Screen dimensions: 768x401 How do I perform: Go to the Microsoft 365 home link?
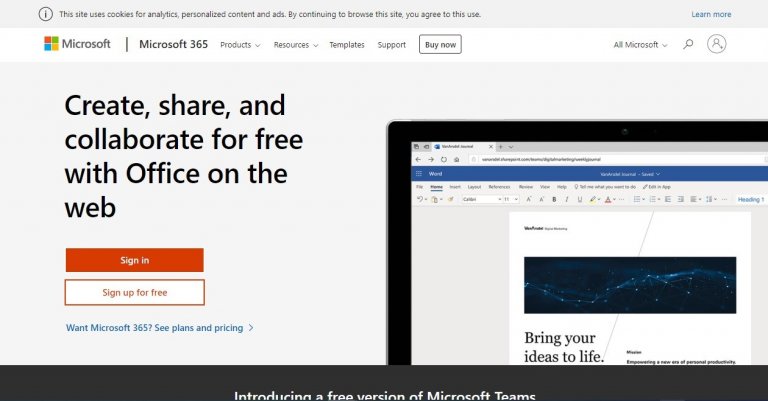point(173,44)
